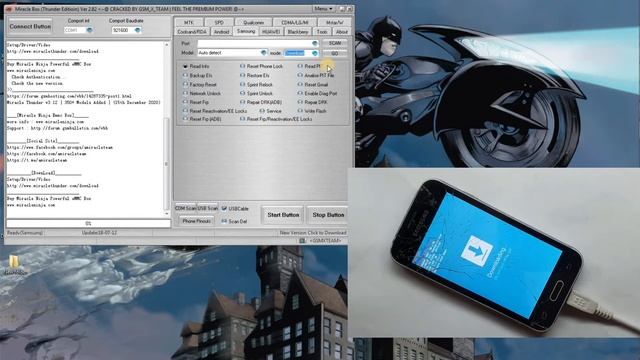The height and width of the screenshot is (360, 640).
Task: Click the phone photo thumbnail
Action: click(x=494, y=253)
